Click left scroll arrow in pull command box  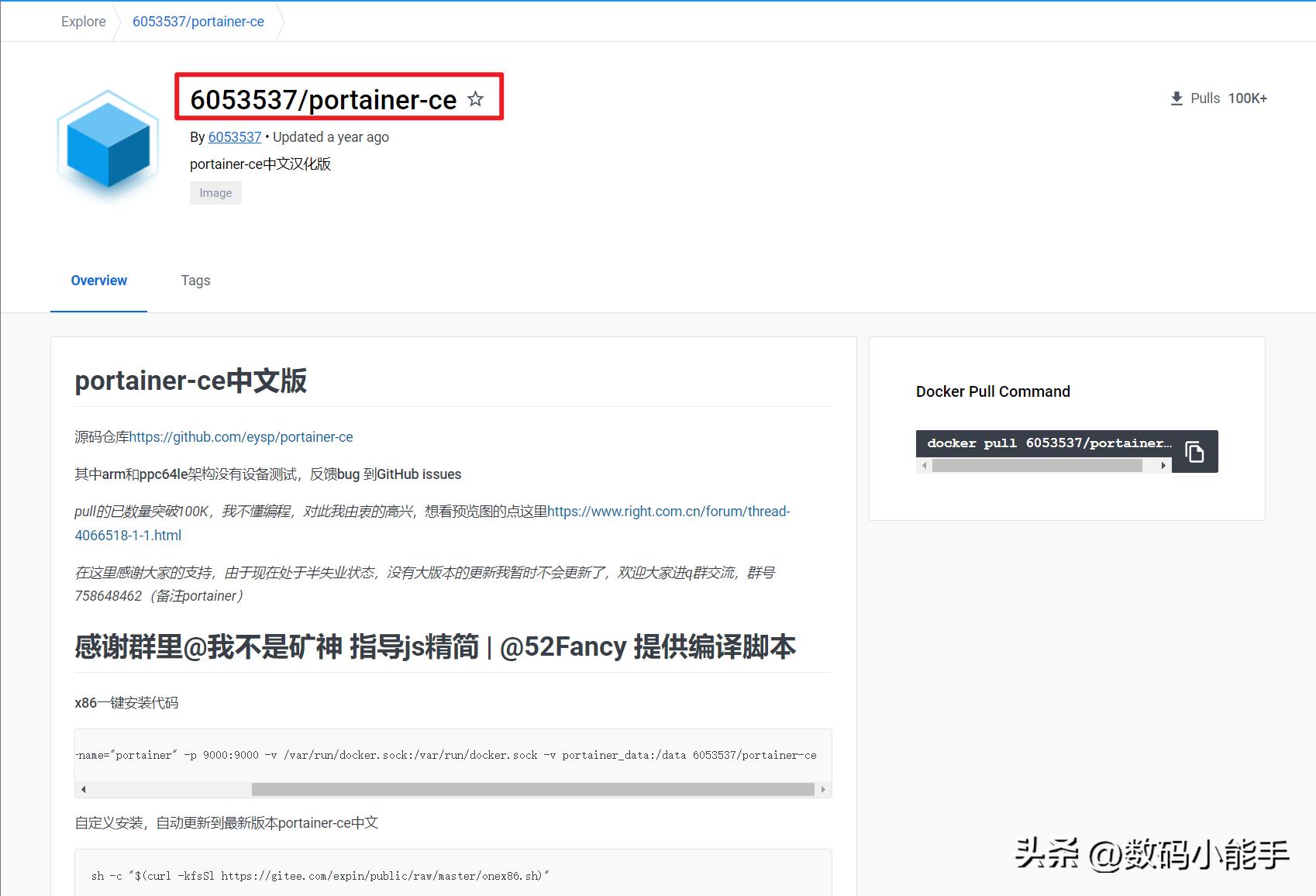pyautogui.click(x=924, y=465)
